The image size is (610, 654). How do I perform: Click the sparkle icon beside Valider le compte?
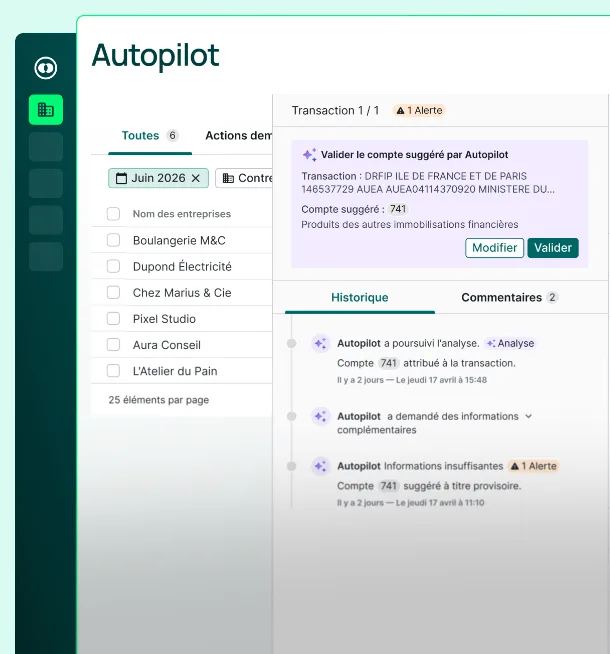[x=309, y=155]
